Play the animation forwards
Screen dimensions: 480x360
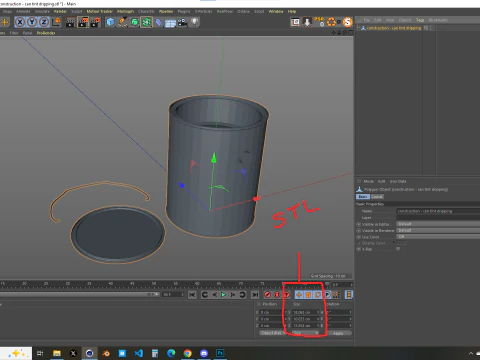[x=223, y=295]
